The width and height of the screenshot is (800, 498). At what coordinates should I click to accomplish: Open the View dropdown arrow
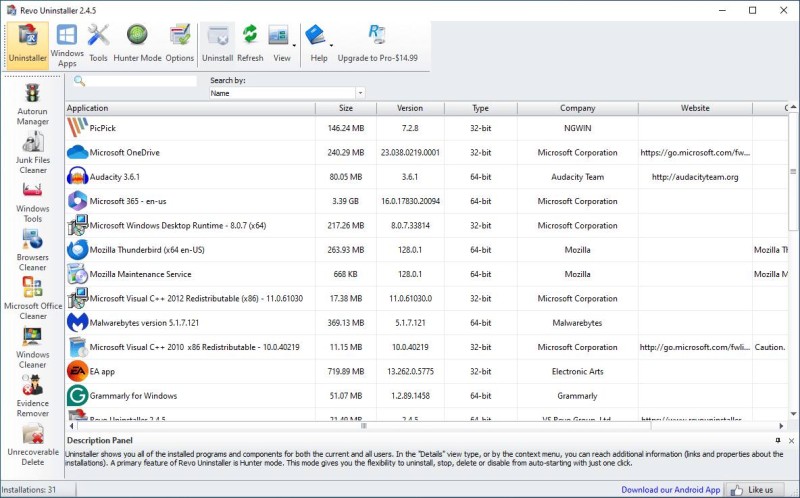(x=294, y=45)
